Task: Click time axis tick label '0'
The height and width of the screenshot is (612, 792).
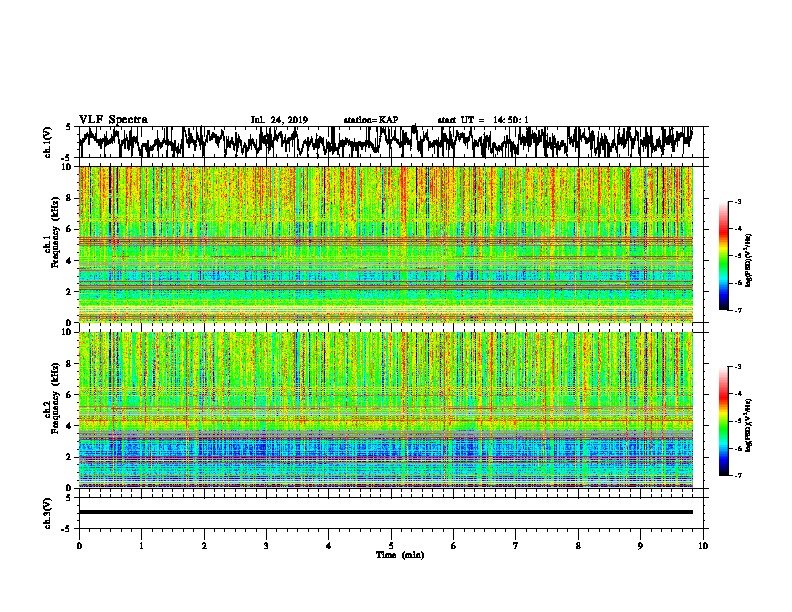Action: [x=79, y=546]
